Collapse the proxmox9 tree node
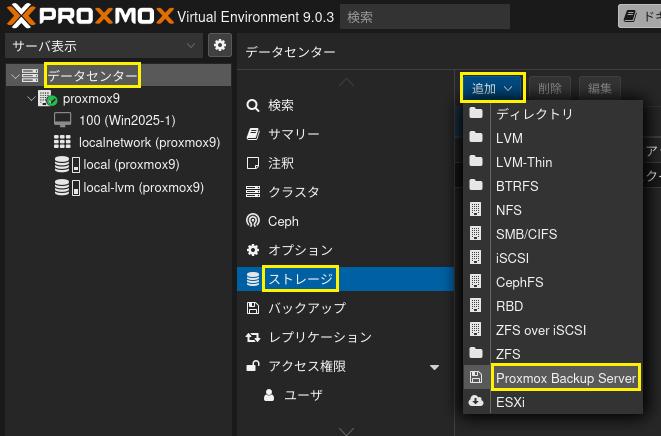The height and width of the screenshot is (436, 661). click(31, 99)
